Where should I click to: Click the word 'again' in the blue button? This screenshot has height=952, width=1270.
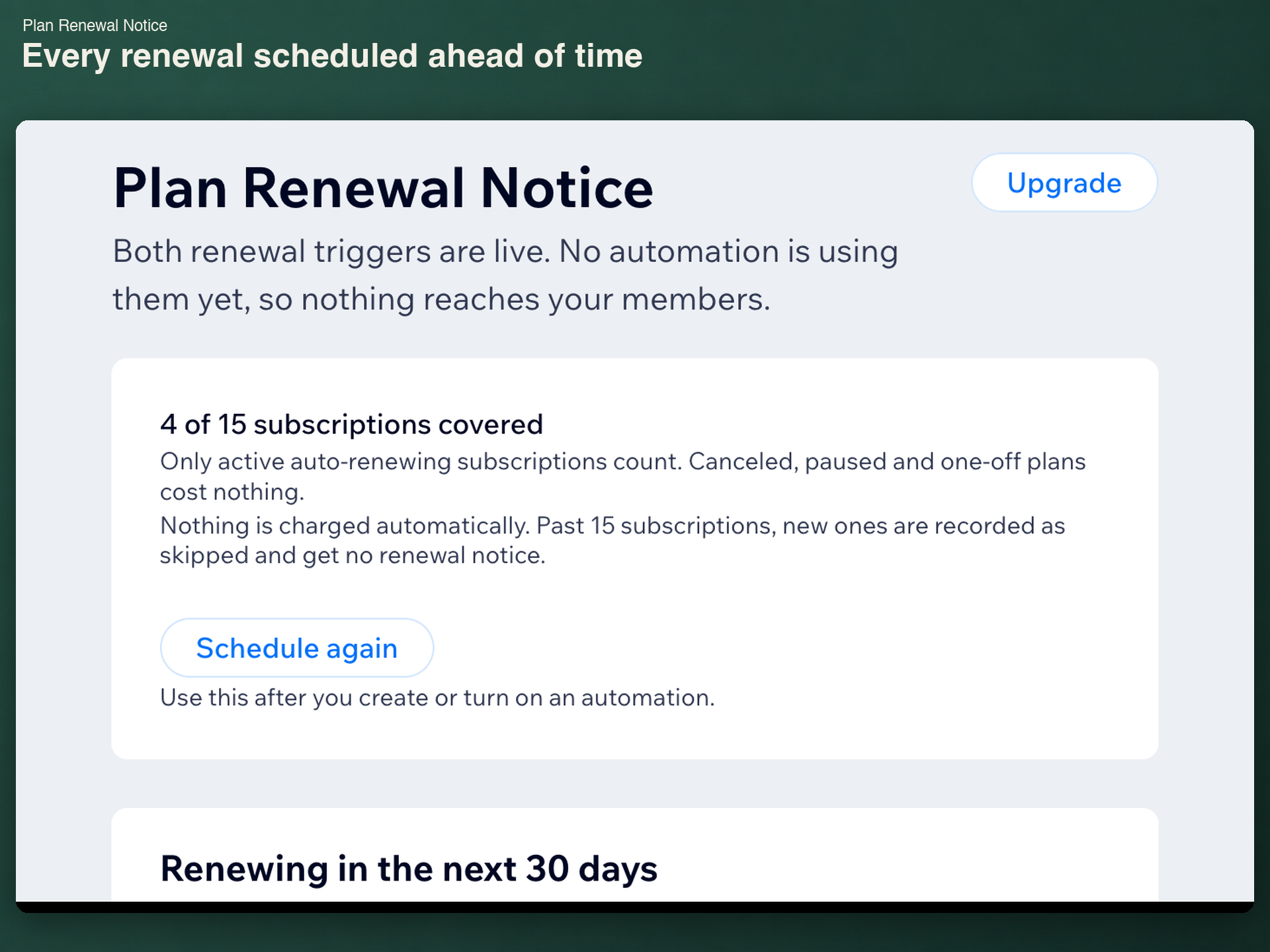pos(362,650)
